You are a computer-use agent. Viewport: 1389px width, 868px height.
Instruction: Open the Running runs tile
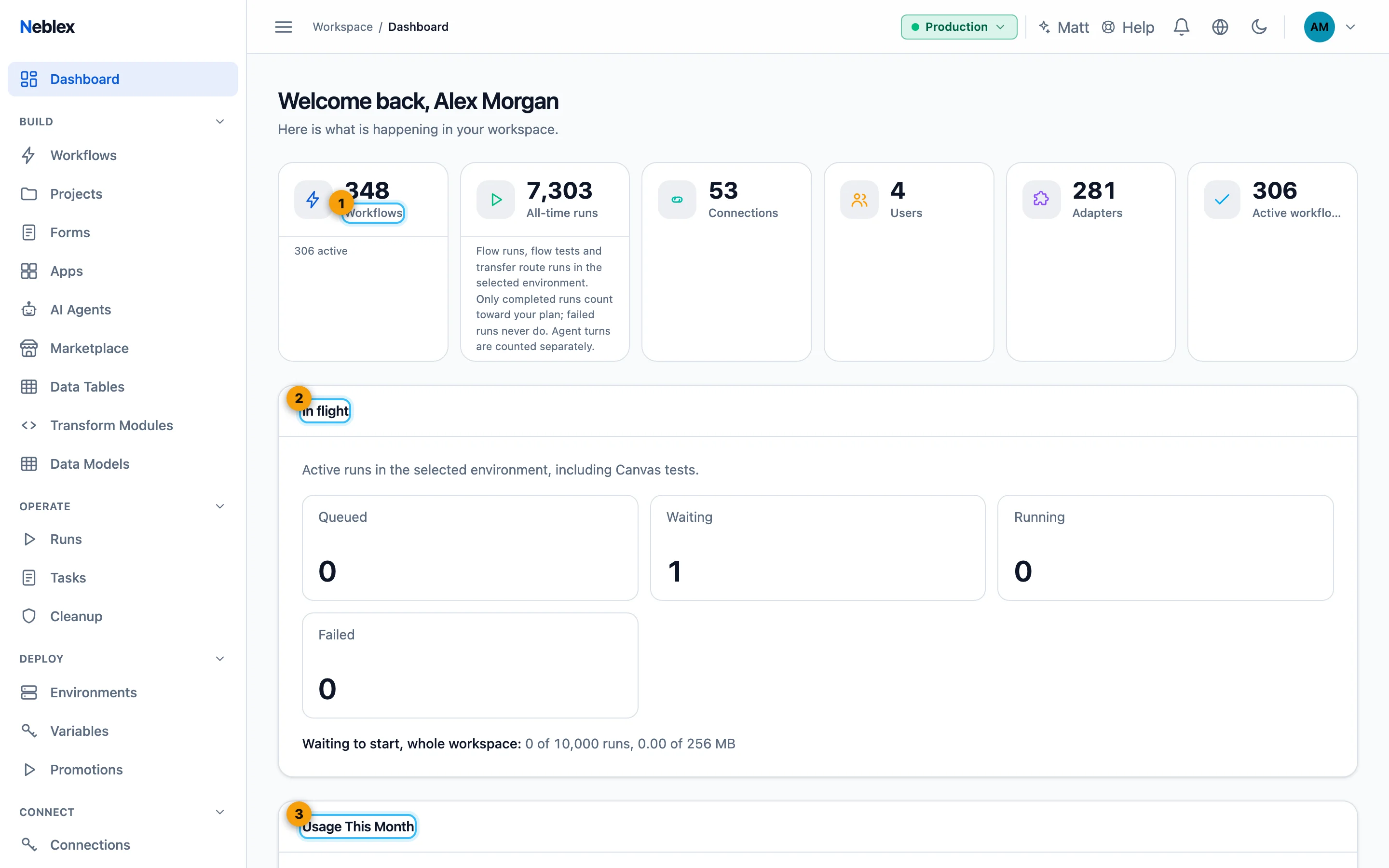(x=1165, y=548)
